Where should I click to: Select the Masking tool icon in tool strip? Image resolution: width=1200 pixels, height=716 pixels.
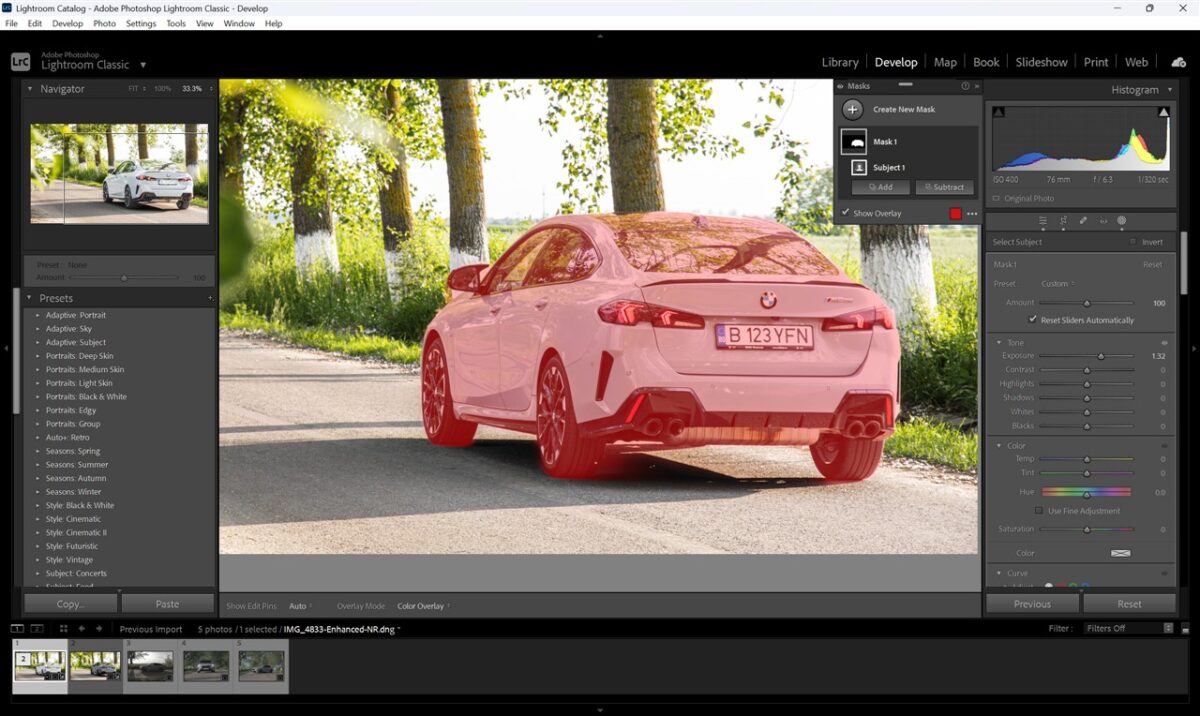pyautogui.click(x=1121, y=220)
